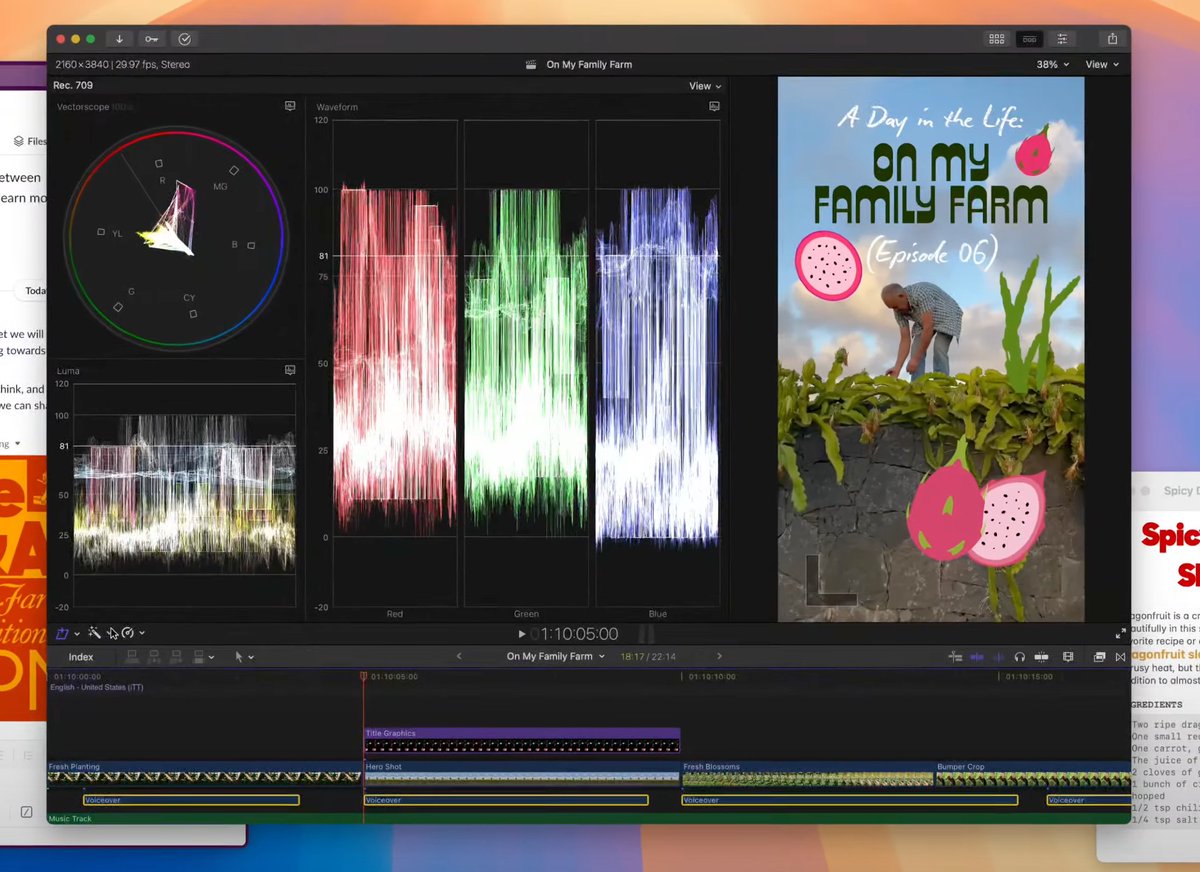Image resolution: width=1200 pixels, height=872 pixels.
Task: Click the retime speedometer icon
Action: [x=128, y=633]
